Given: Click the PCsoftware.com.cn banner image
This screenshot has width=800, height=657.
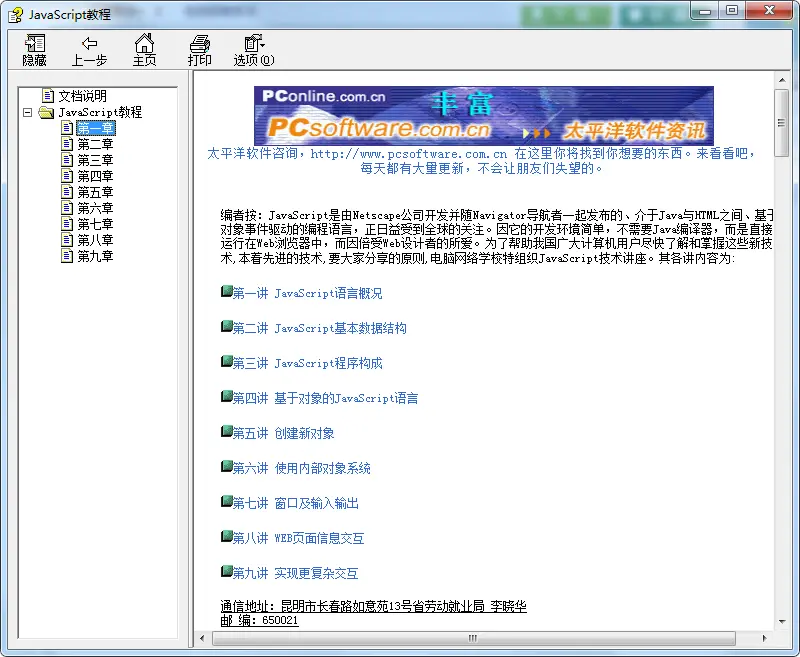Looking at the screenshot, I should (x=483, y=116).
